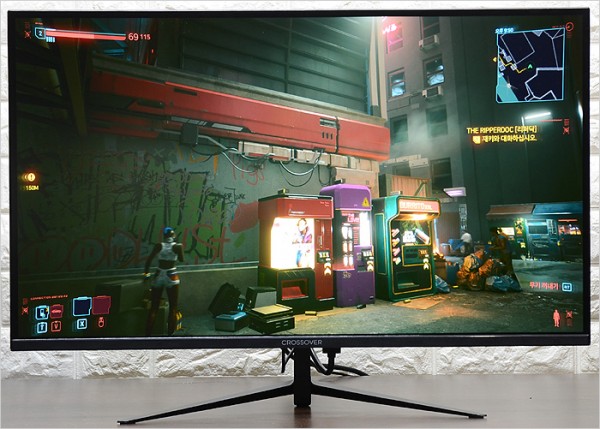Click the 150M distance label
Image resolution: width=600 pixels, height=429 pixels.
(31, 188)
